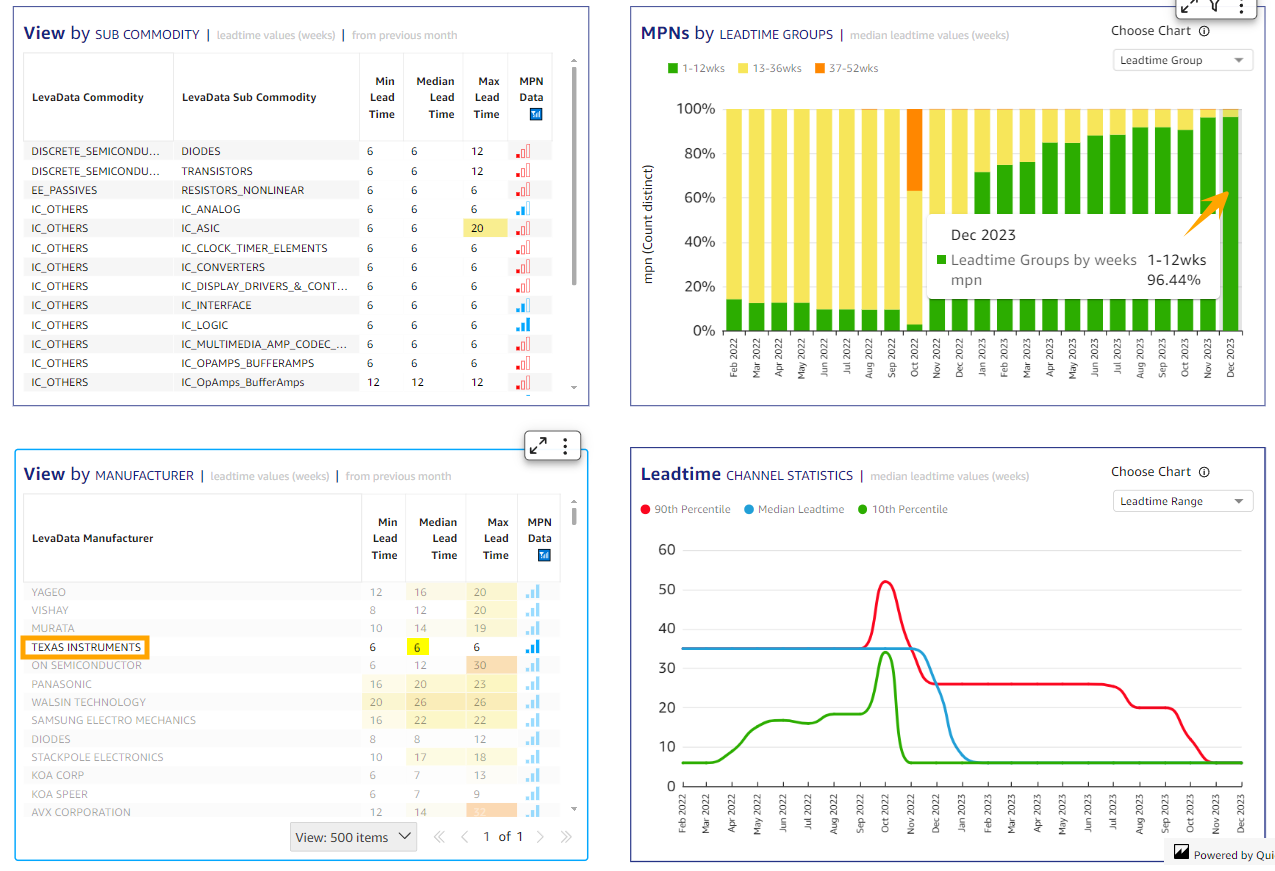Click the Oct 2022 stacked bar
The width and height of the screenshot is (1275, 871).
point(914,220)
